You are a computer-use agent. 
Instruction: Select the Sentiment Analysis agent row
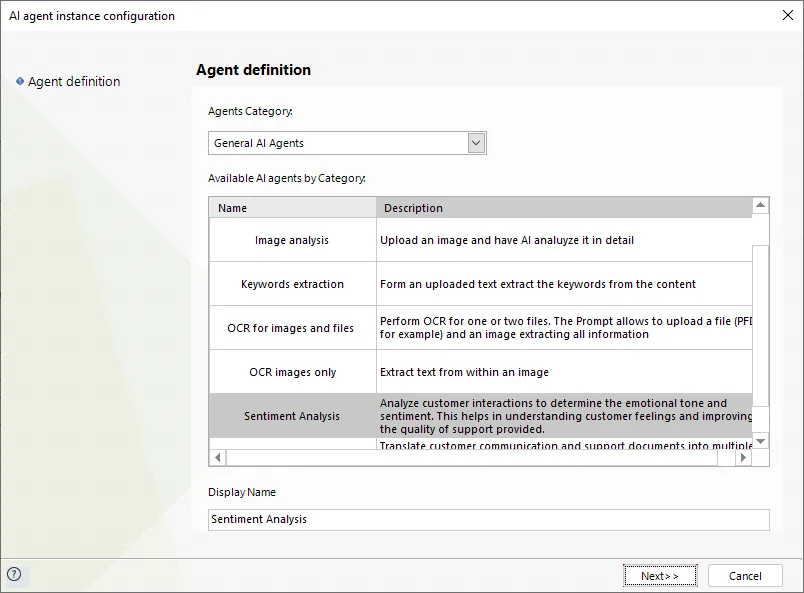[480, 416]
